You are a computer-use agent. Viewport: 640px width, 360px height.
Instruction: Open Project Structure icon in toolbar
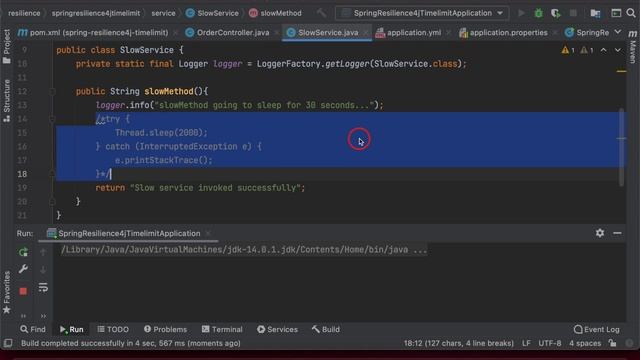[x=596, y=13]
